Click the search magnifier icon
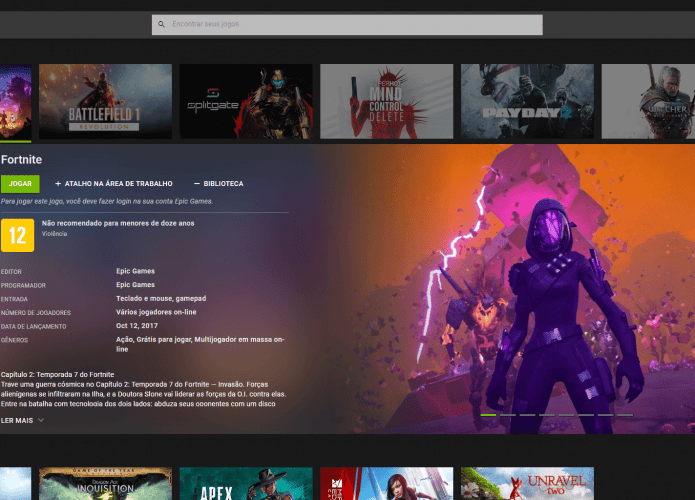Viewport: 695px width, 500px height. coord(161,24)
